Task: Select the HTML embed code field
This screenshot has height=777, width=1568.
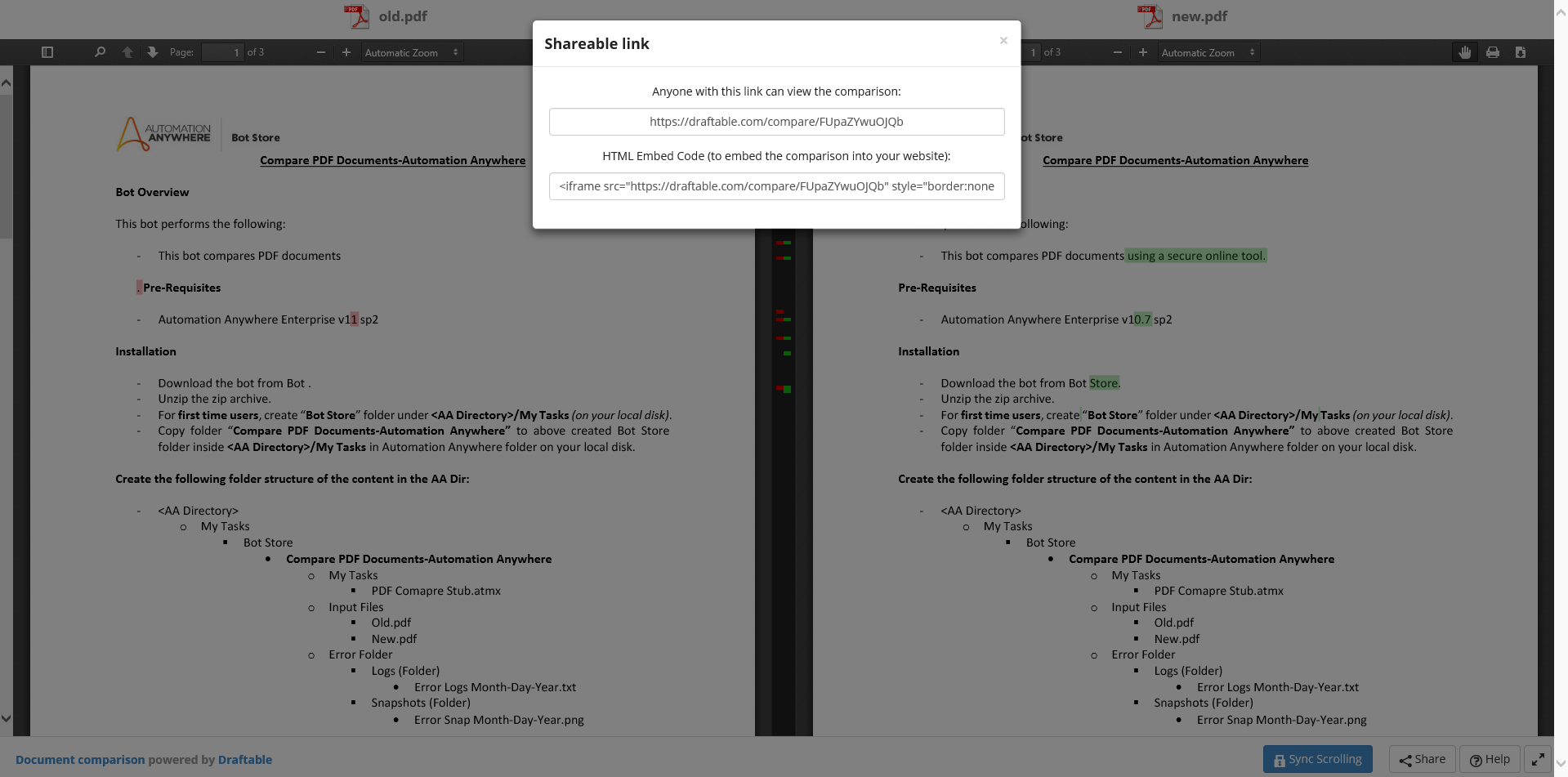Action: coord(776,186)
